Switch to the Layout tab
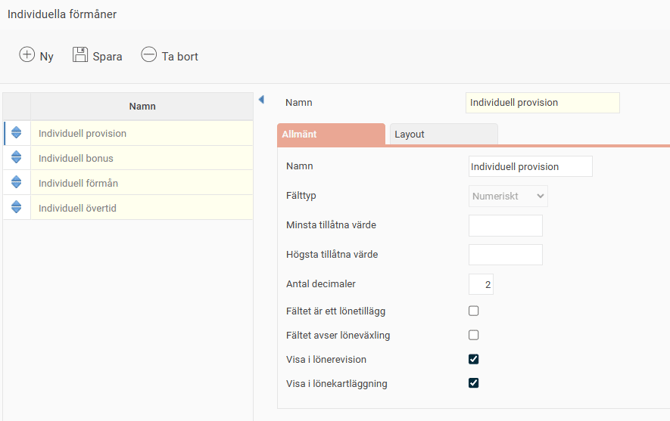The height and width of the screenshot is (421, 670). pyautogui.click(x=441, y=134)
